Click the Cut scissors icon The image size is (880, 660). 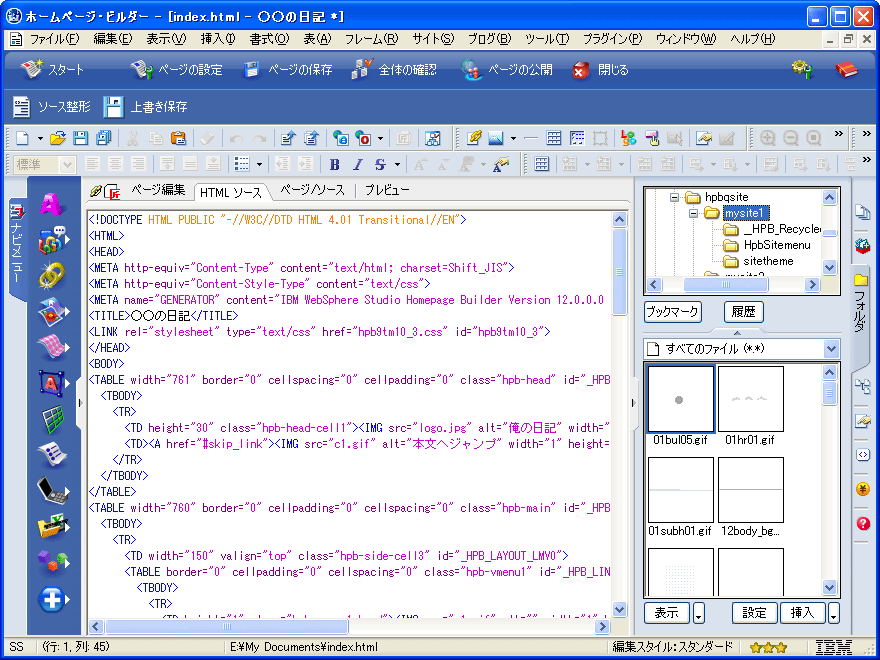(x=132, y=138)
